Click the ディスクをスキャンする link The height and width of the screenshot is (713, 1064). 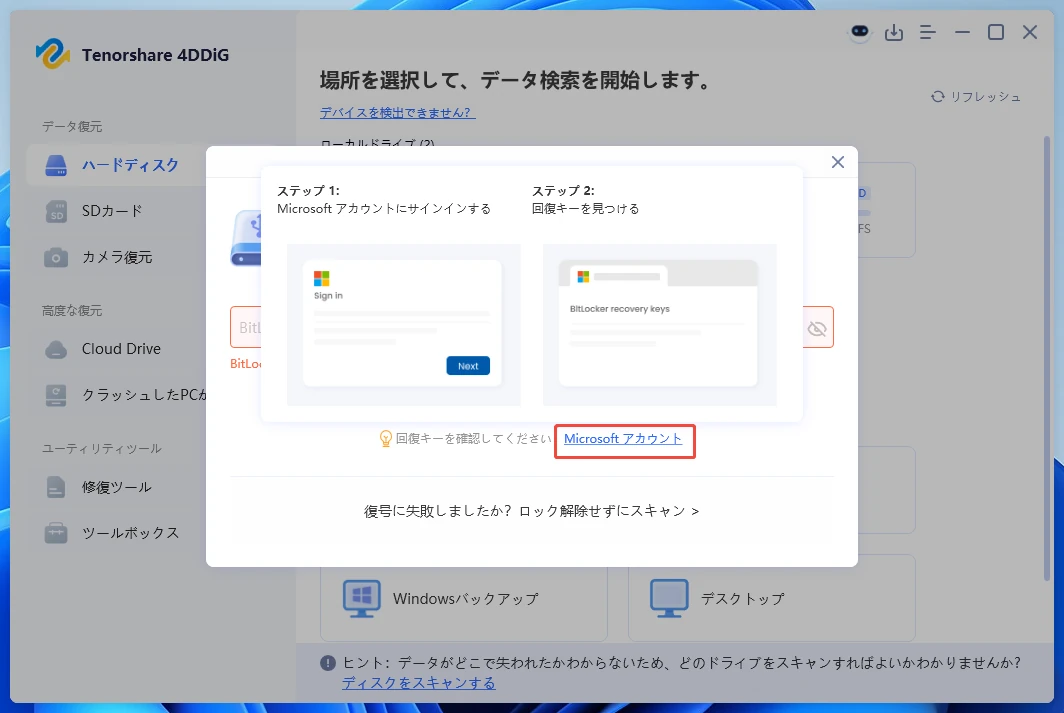(418, 682)
